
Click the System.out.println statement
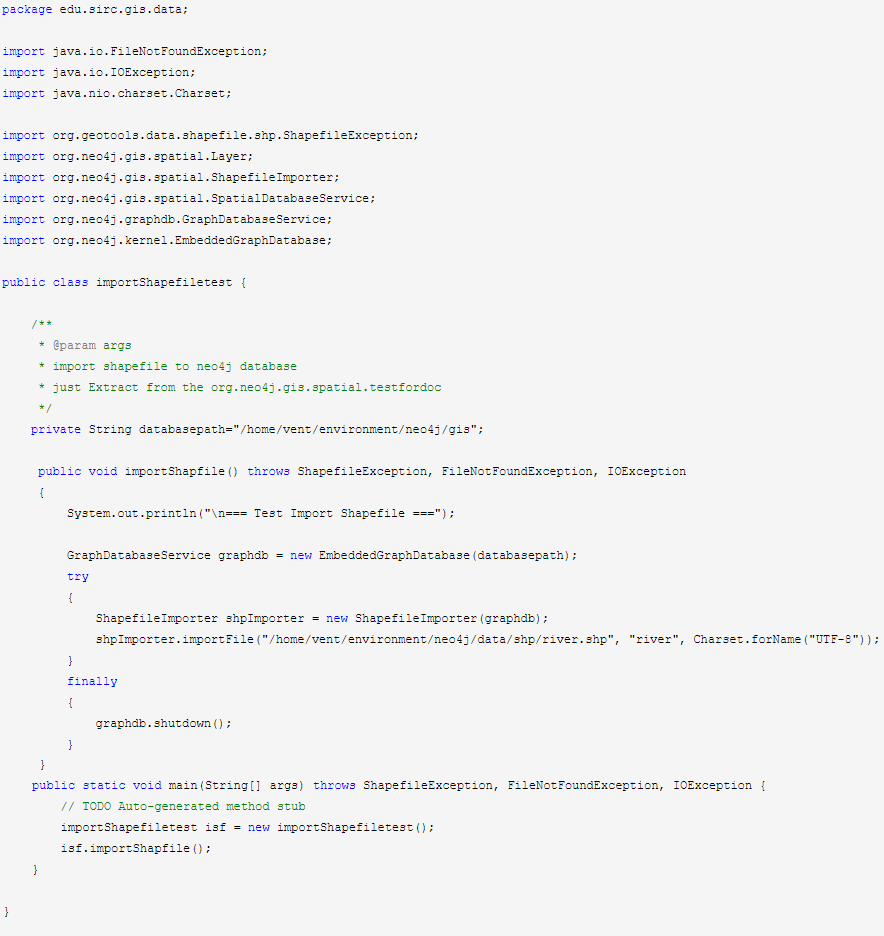coord(261,513)
